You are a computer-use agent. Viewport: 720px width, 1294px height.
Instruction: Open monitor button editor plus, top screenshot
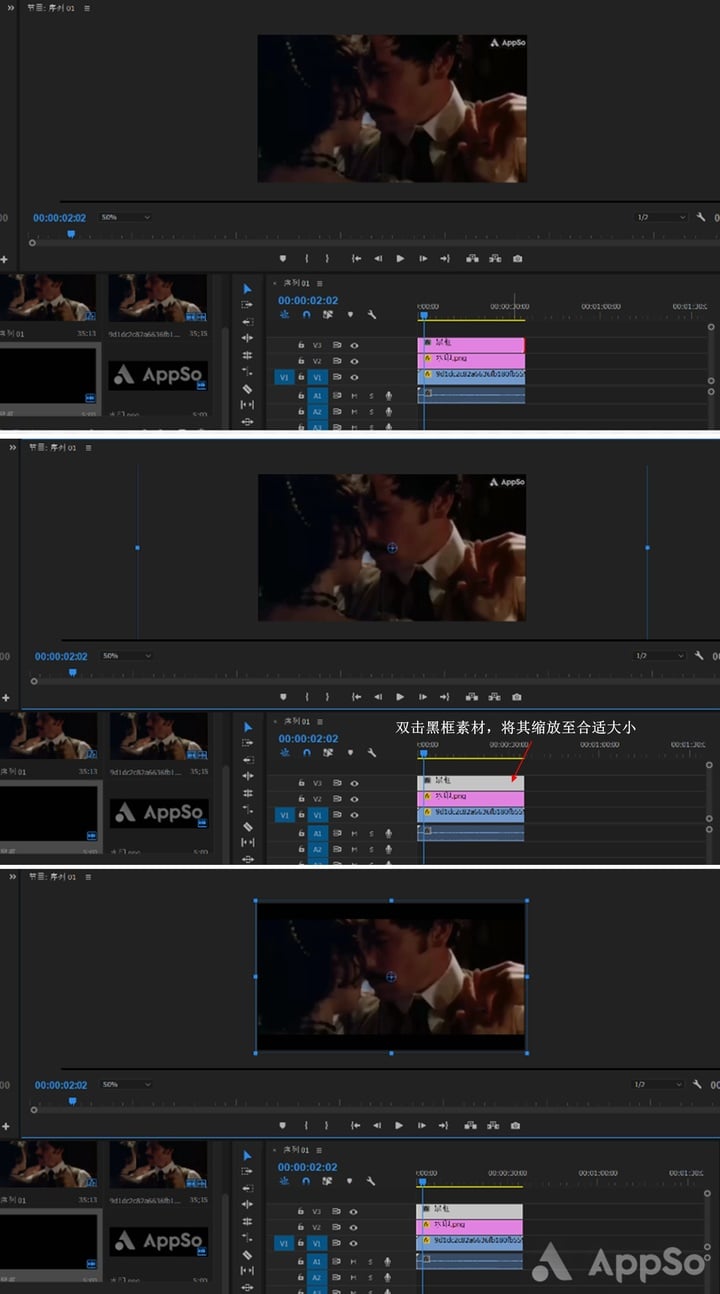click(5, 259)
